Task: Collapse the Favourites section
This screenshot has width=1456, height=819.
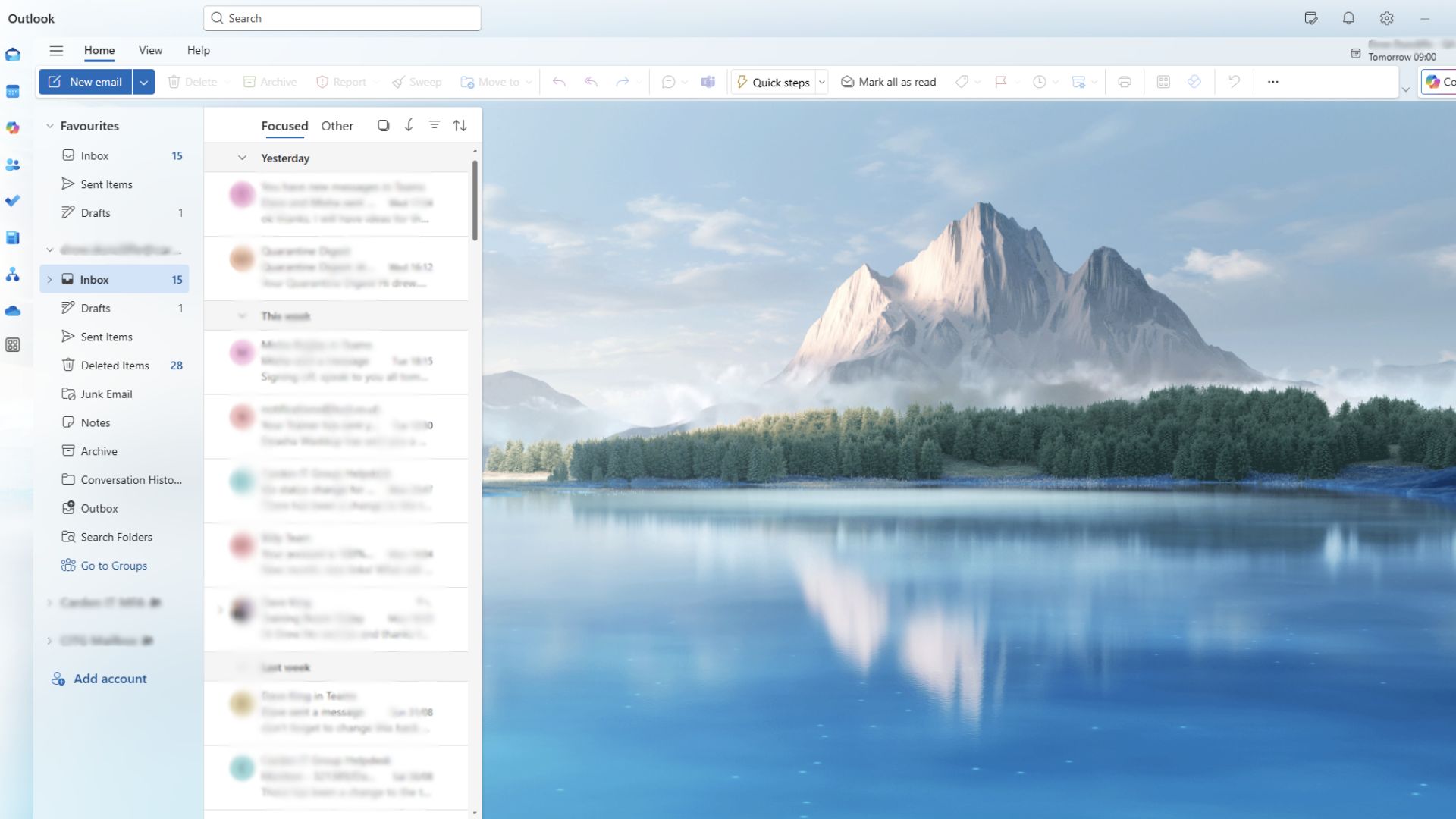Action: (50, 126)
